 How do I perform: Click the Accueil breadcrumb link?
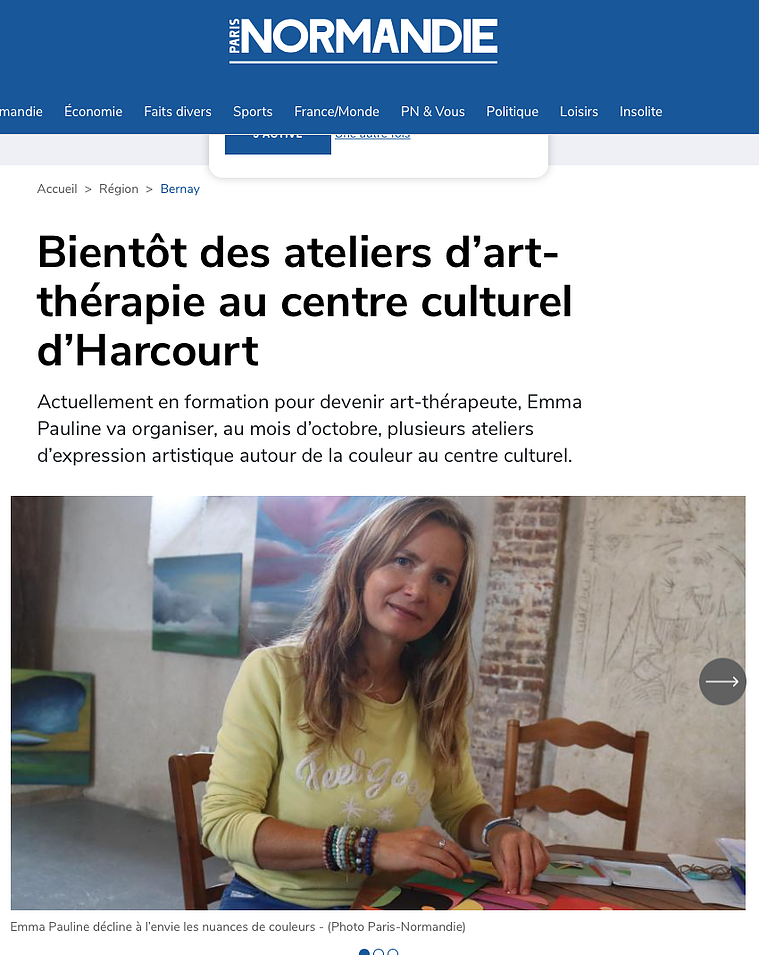click(x=57, y=189)
